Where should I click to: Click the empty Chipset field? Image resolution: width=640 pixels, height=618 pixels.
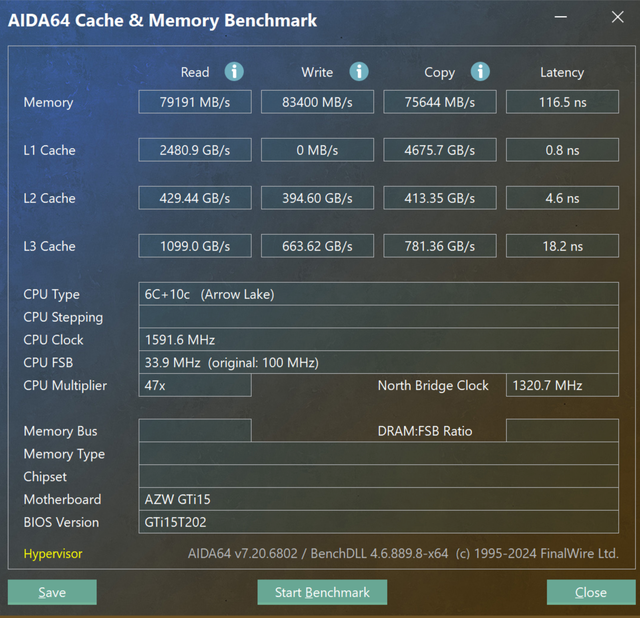coord(379,476)
